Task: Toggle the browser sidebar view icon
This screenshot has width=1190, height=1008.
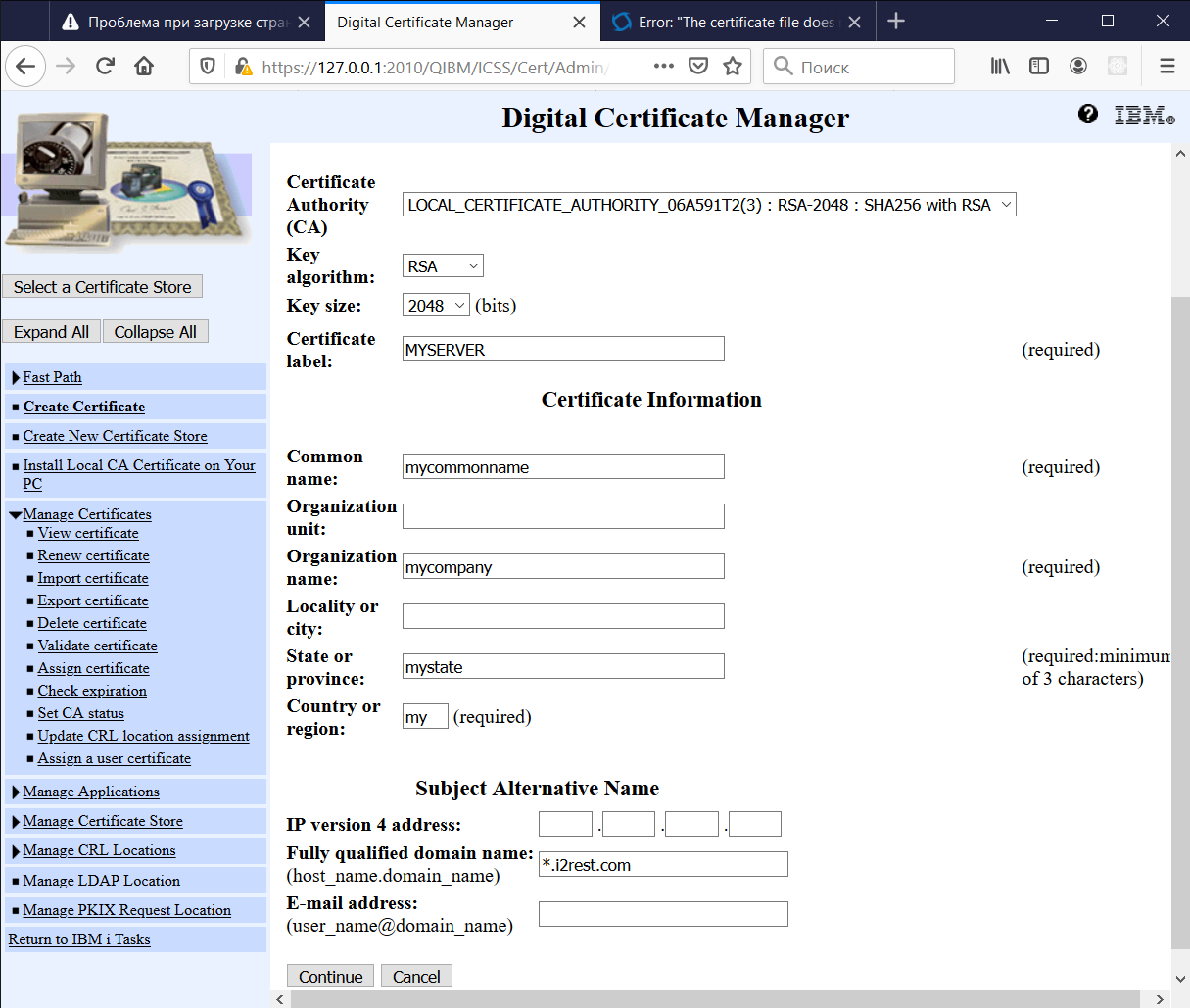Action: pyautogui.click(x=1039, y=66)
